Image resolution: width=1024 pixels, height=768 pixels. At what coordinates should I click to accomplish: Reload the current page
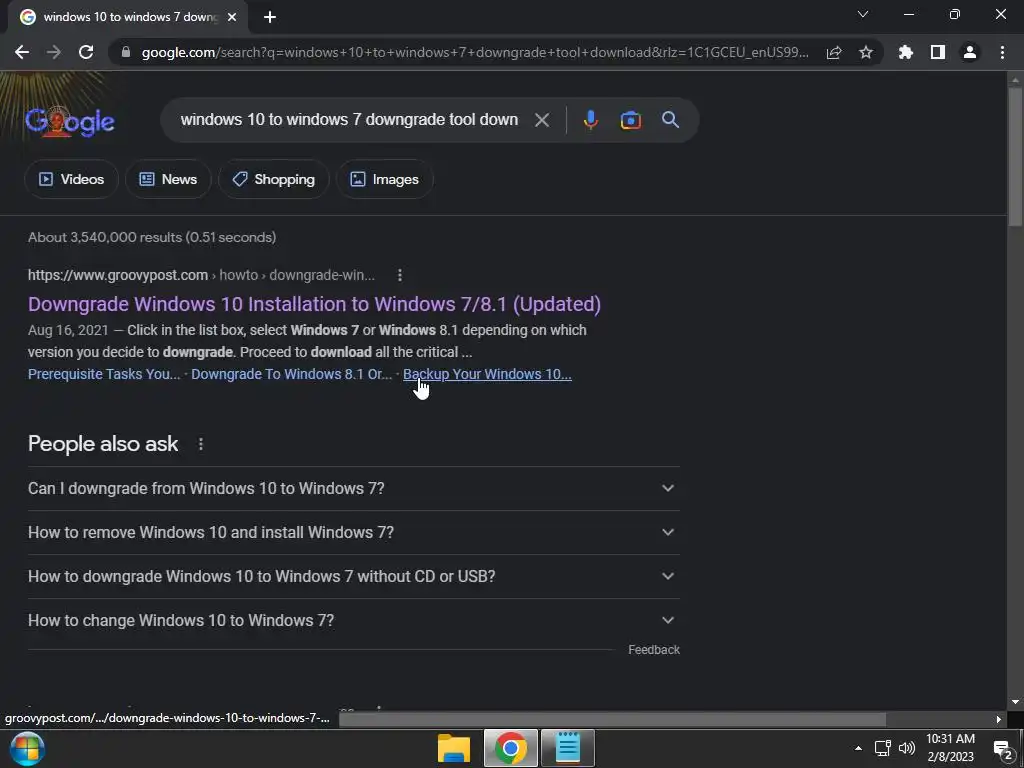(86, 52)
